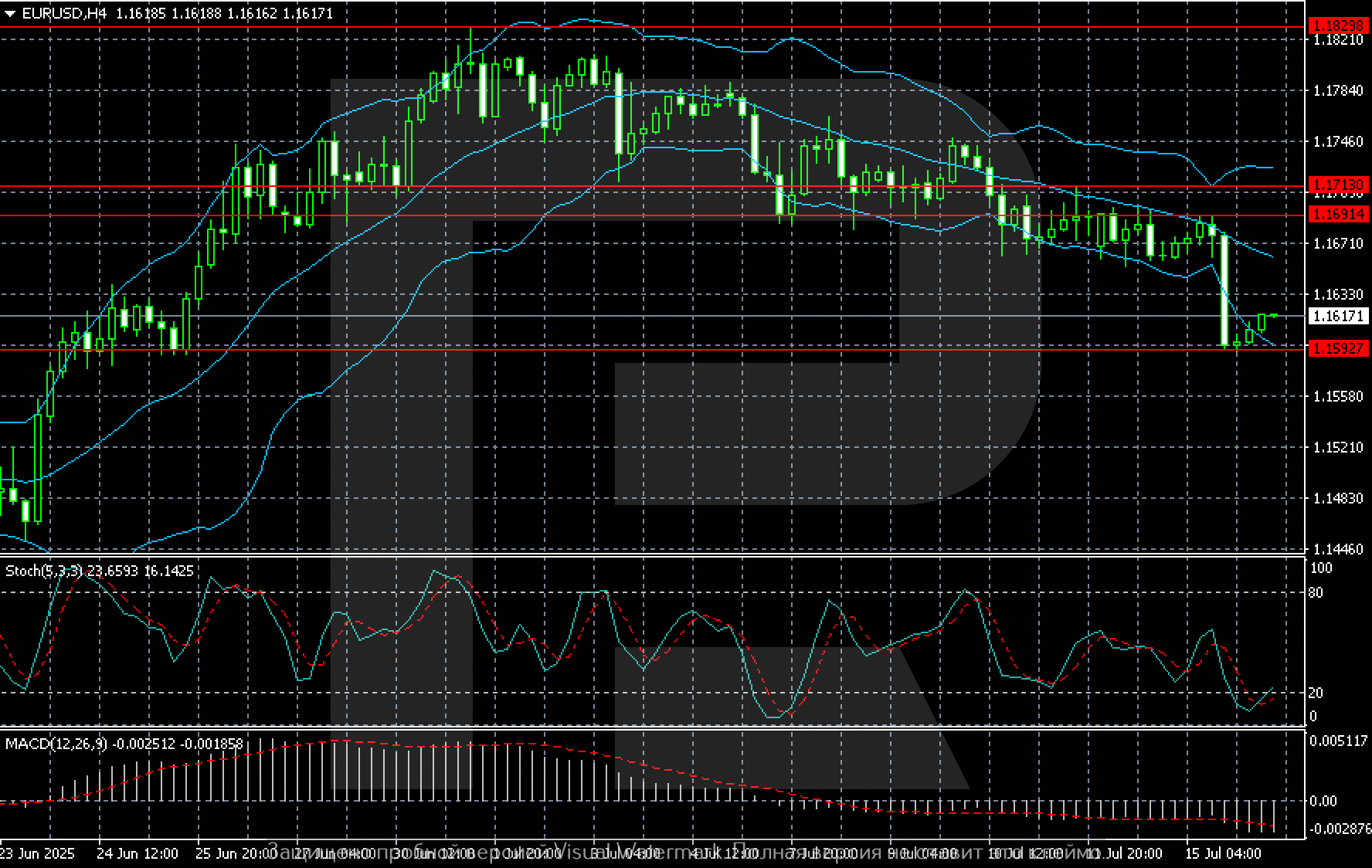The height and width of the screenshot is (868, 1372).
Task: Select the 1.16914 red price level tag
Action: (1338, 215)
